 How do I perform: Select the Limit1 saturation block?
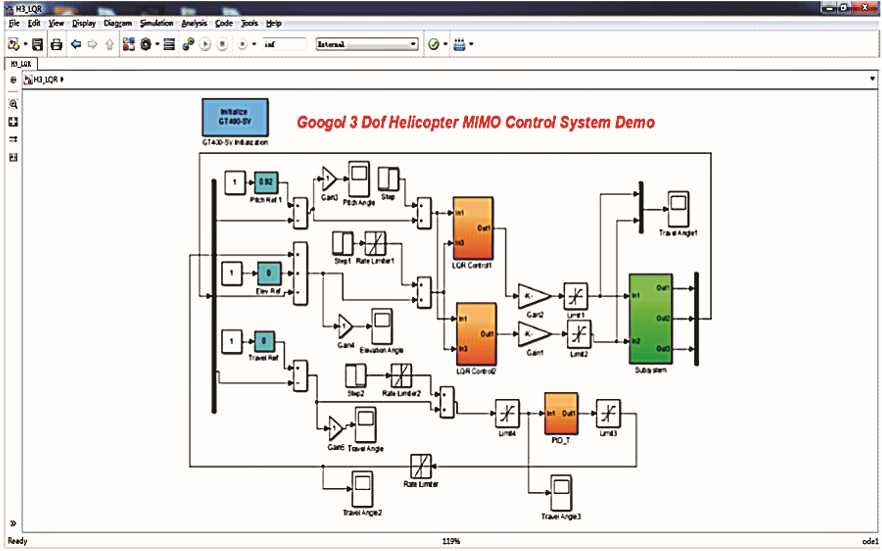(x=575, y=296)
